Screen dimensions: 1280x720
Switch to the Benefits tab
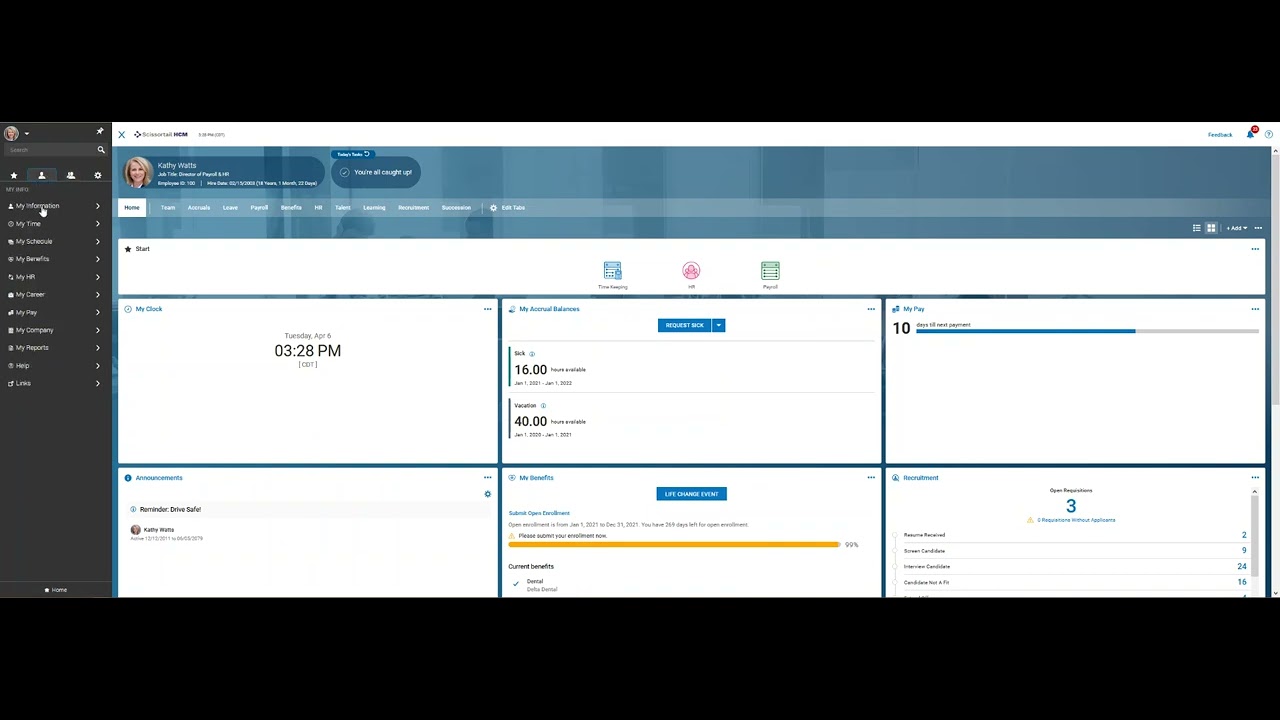click(291, 208)
